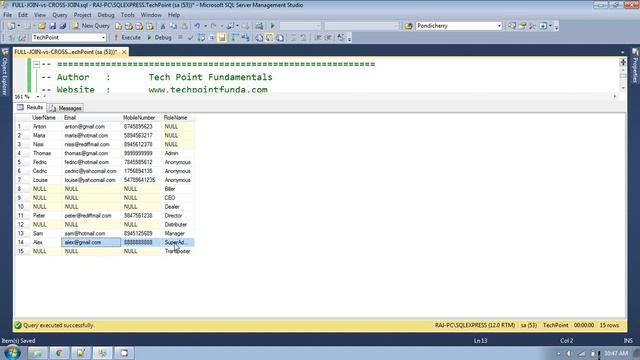
Task: Click the New Query button
Action: pyautogui.click(x=91, y=26)
